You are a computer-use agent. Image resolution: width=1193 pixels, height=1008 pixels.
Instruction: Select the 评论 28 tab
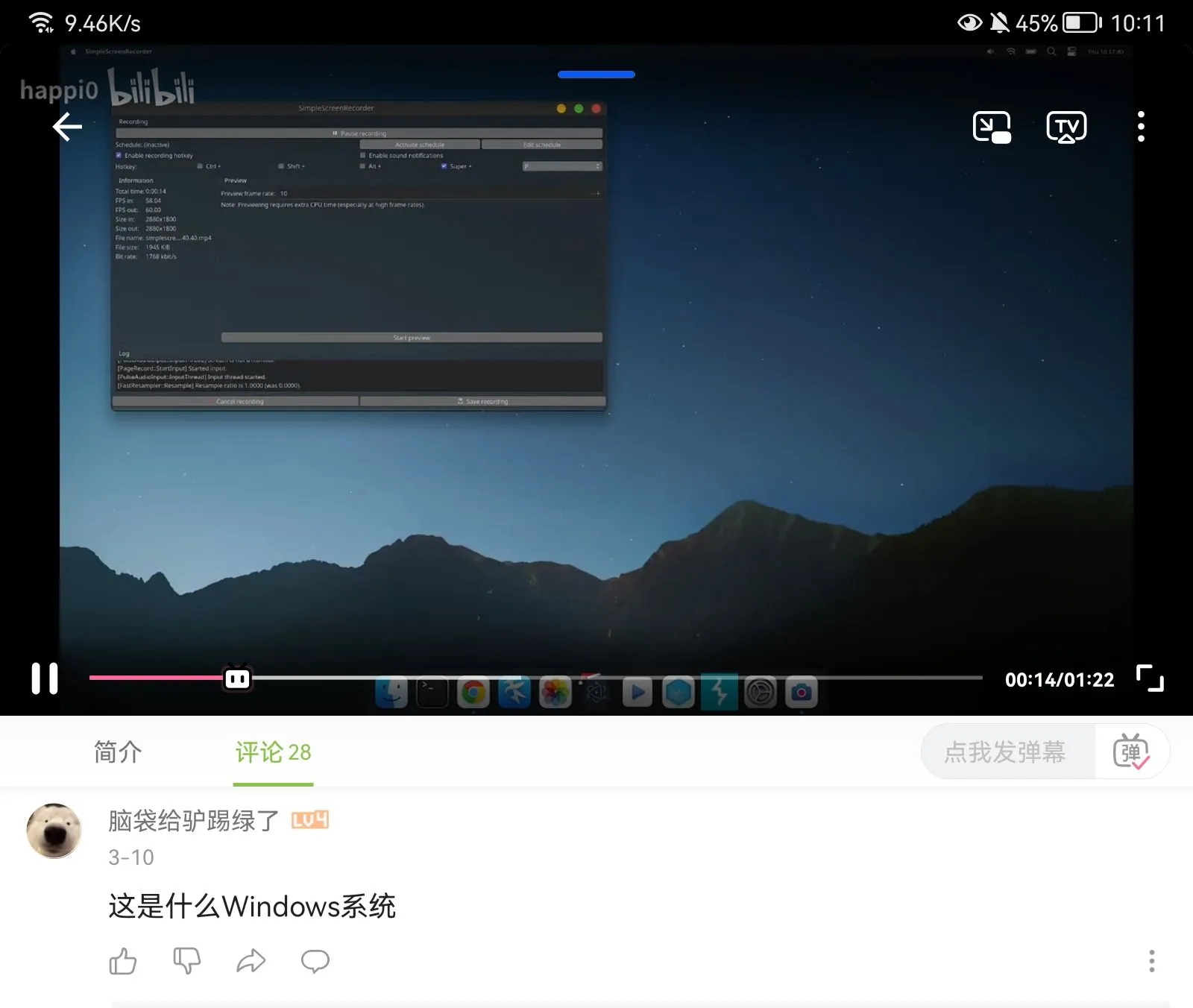(x=273, y=752)
